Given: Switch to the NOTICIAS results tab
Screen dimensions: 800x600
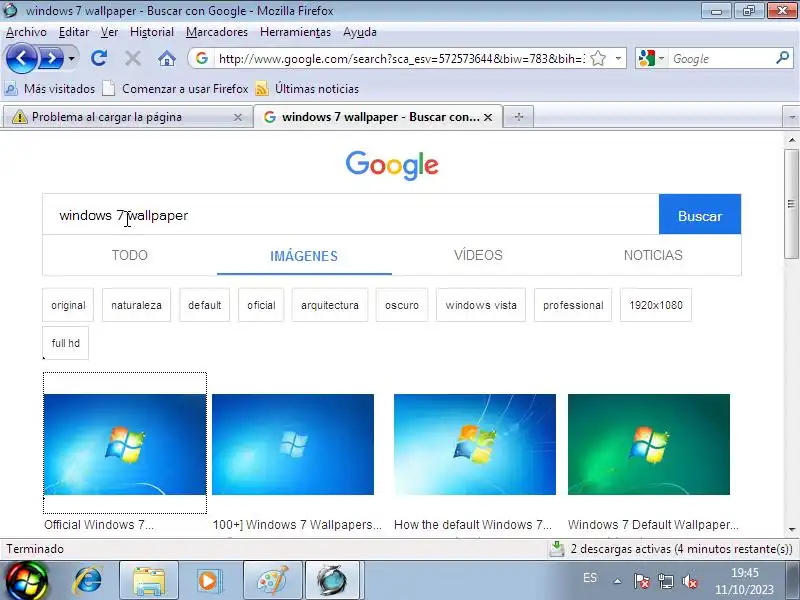Looking at the screenshot, I should click(653, 255).
